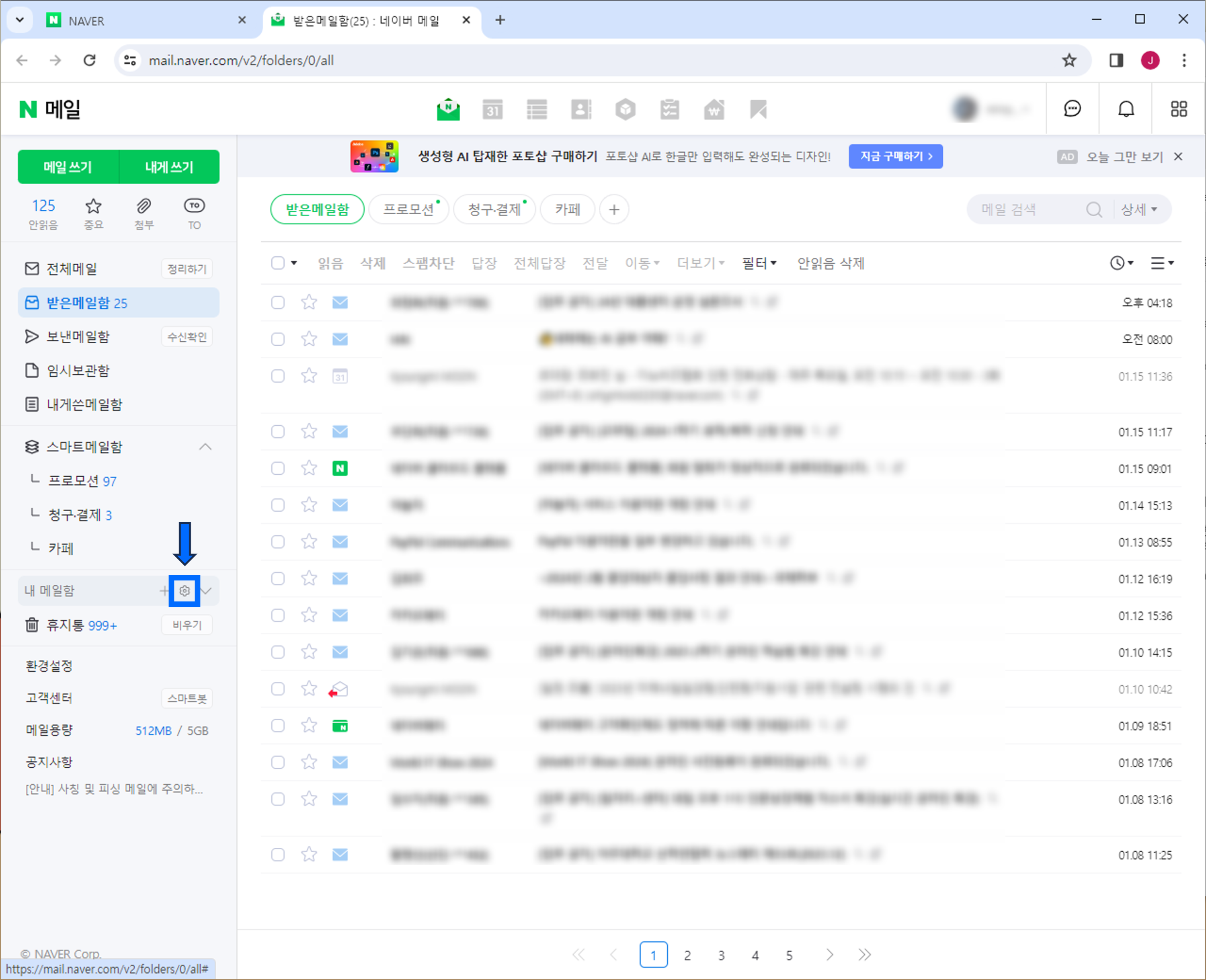Click the notification bell icon
1206x980 pixels.
[x=1126, y=109]
